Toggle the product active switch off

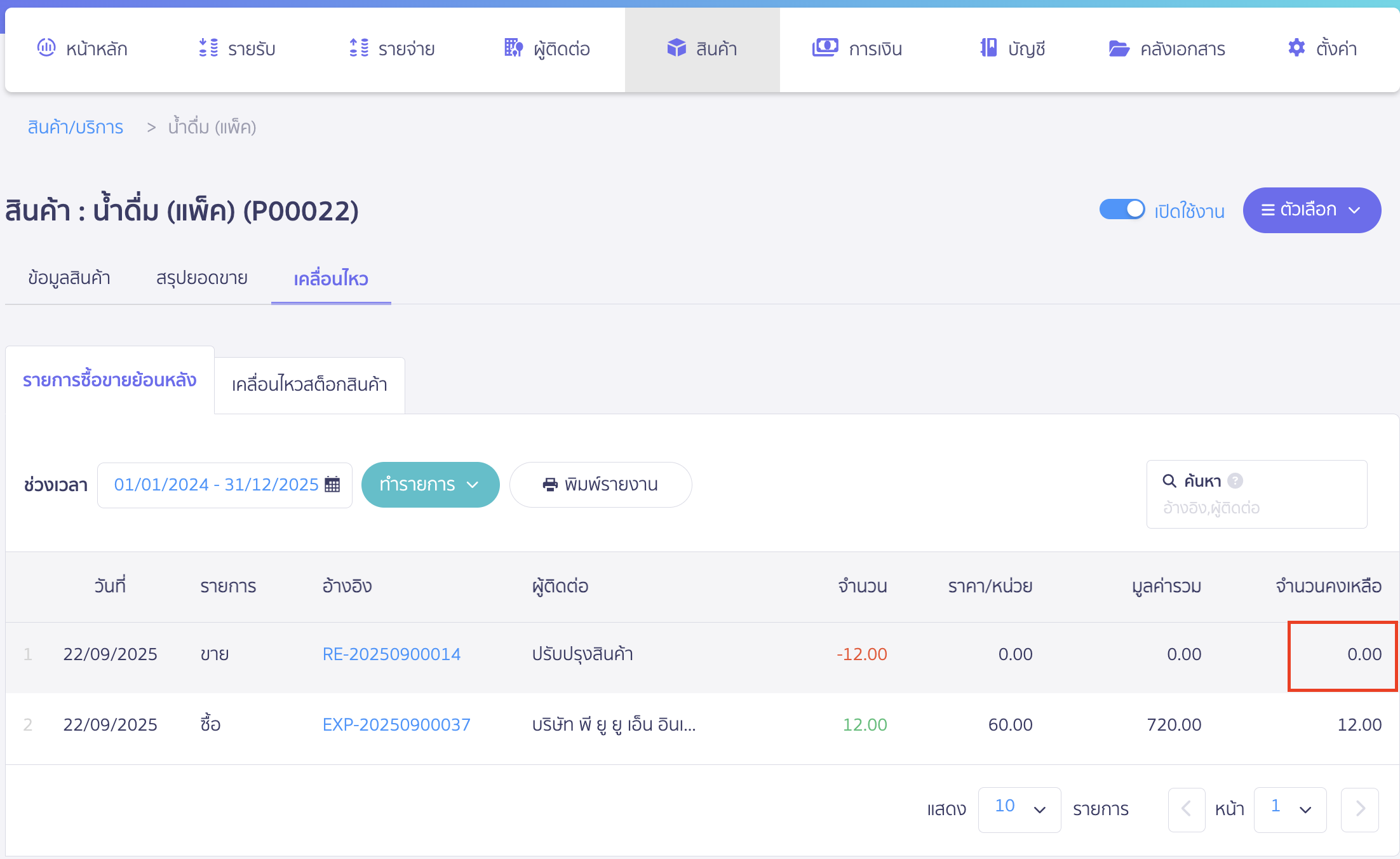click(1122, 210)
